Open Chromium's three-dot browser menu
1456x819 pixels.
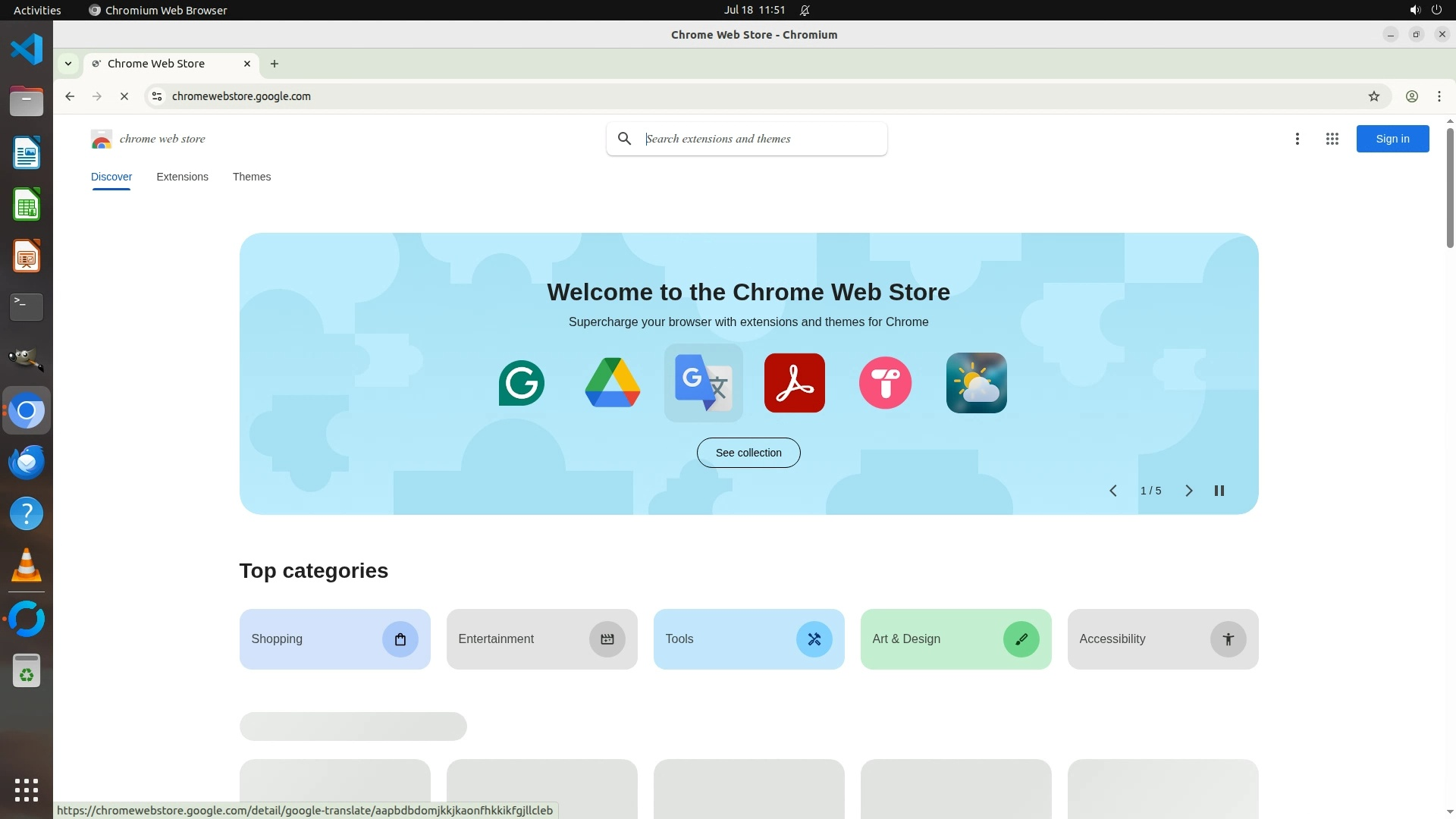click(1439, 96)
